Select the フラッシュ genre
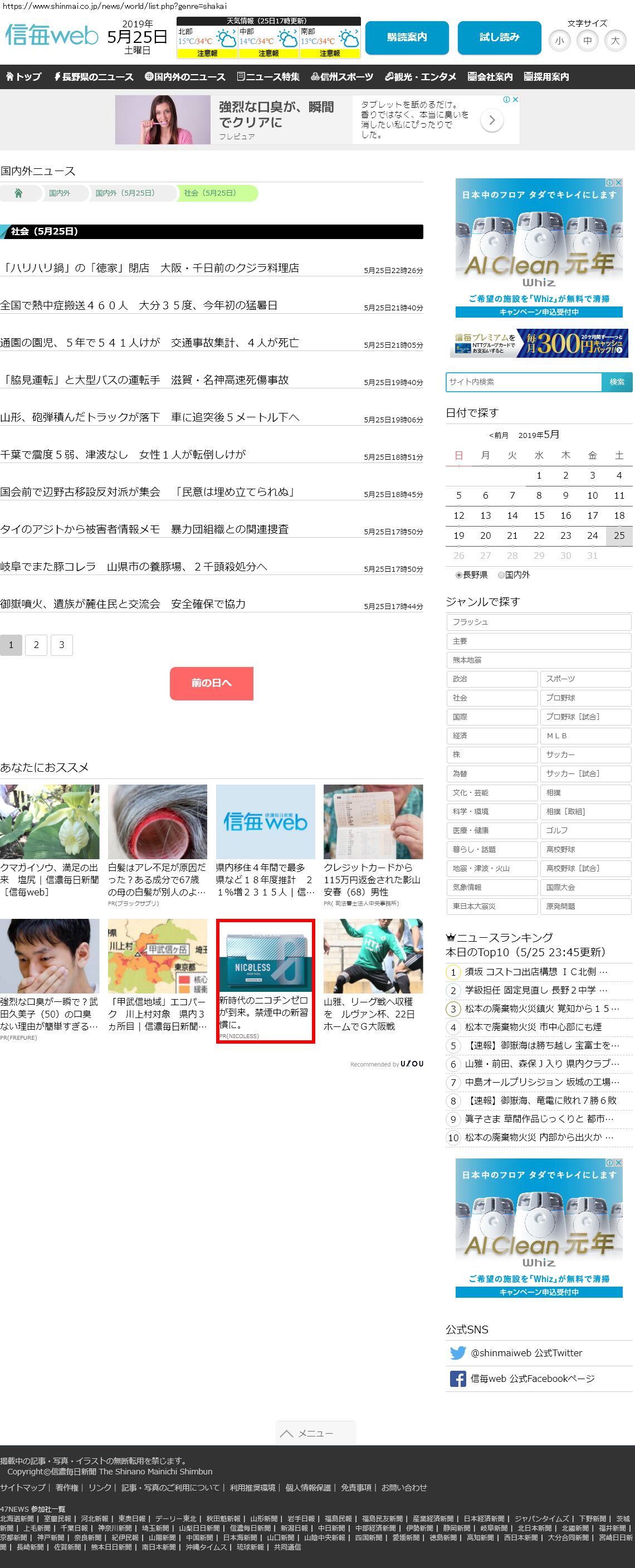This screenshot has height=1568, width=635. coord(538,622)
